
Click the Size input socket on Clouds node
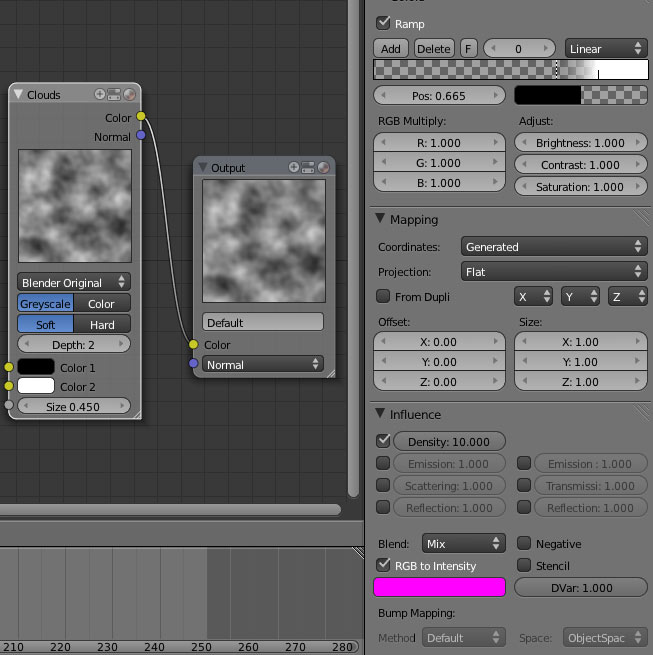9,405
